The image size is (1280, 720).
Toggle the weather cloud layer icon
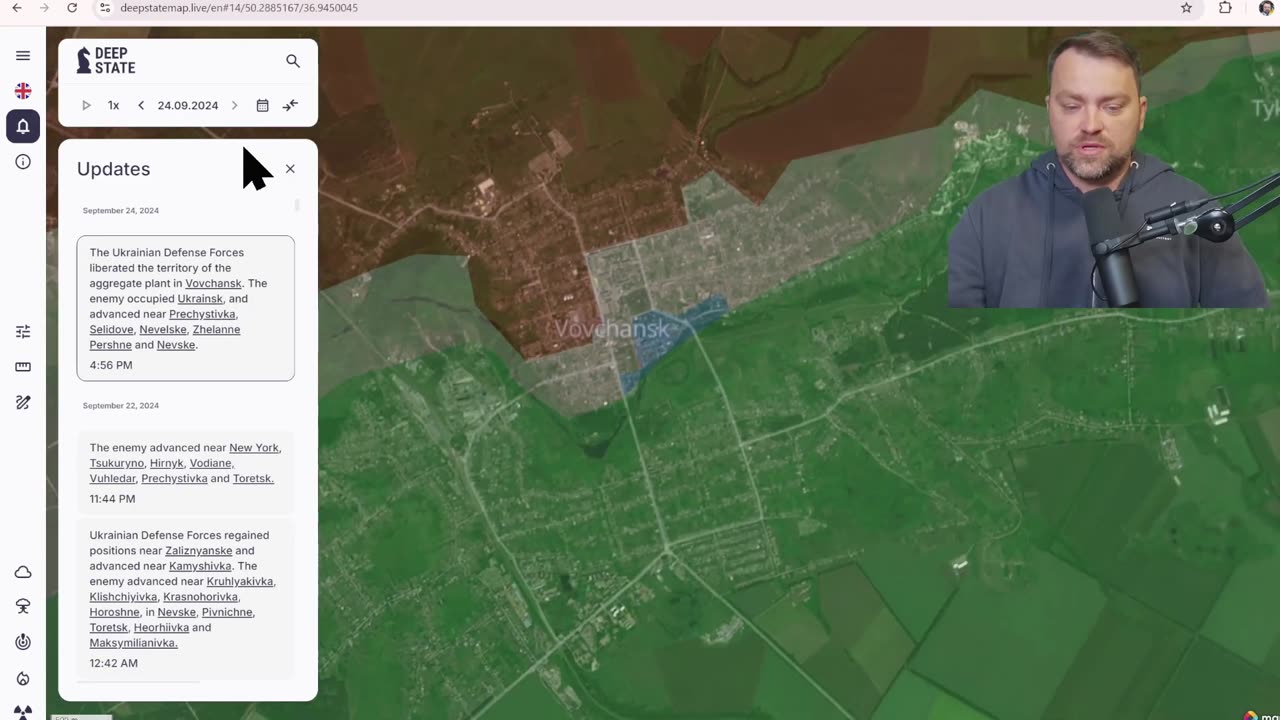click(x=23, y=572)
